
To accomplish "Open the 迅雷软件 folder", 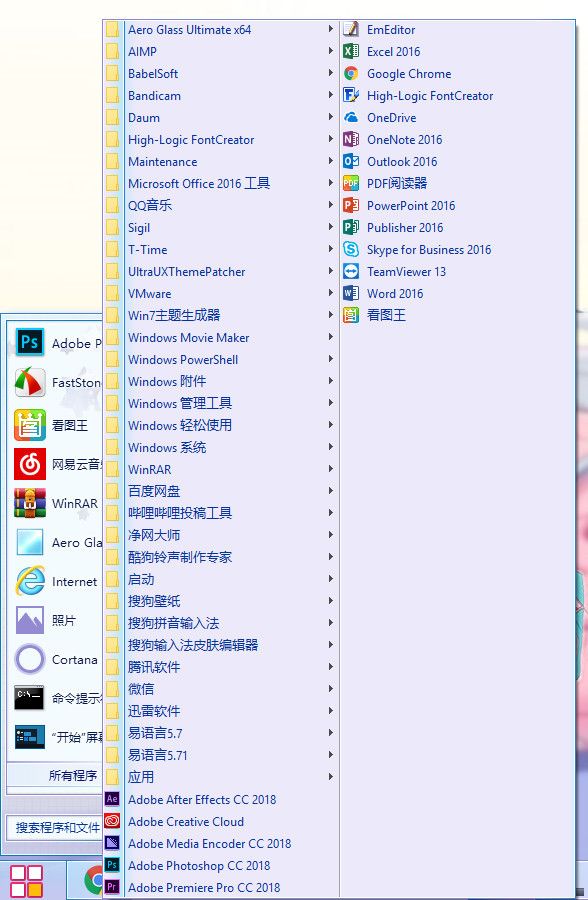I will (221, 711).
